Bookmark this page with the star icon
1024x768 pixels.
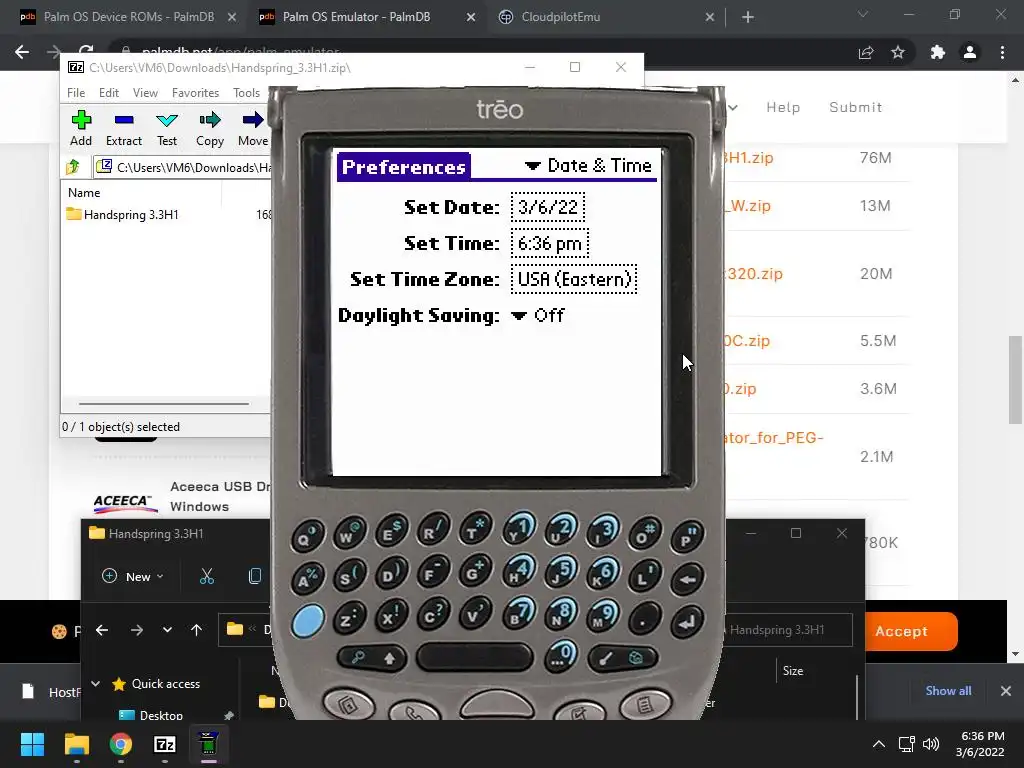coord(898,52)
